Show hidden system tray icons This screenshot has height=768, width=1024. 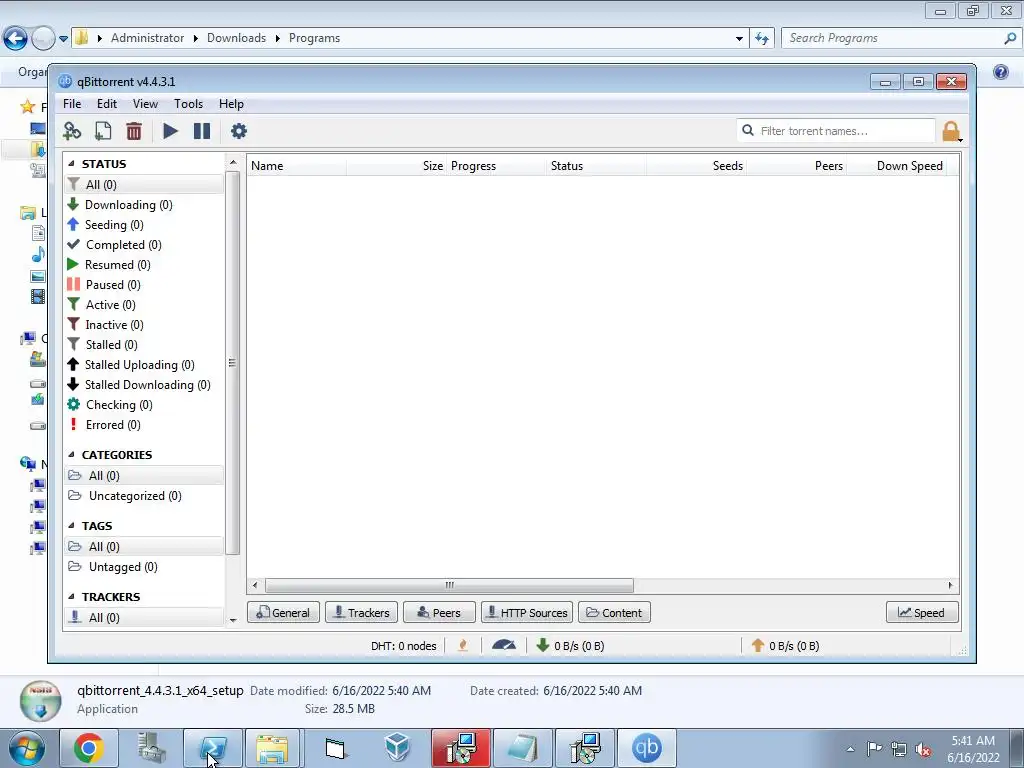pyautogui.click(x=850, y=749)
